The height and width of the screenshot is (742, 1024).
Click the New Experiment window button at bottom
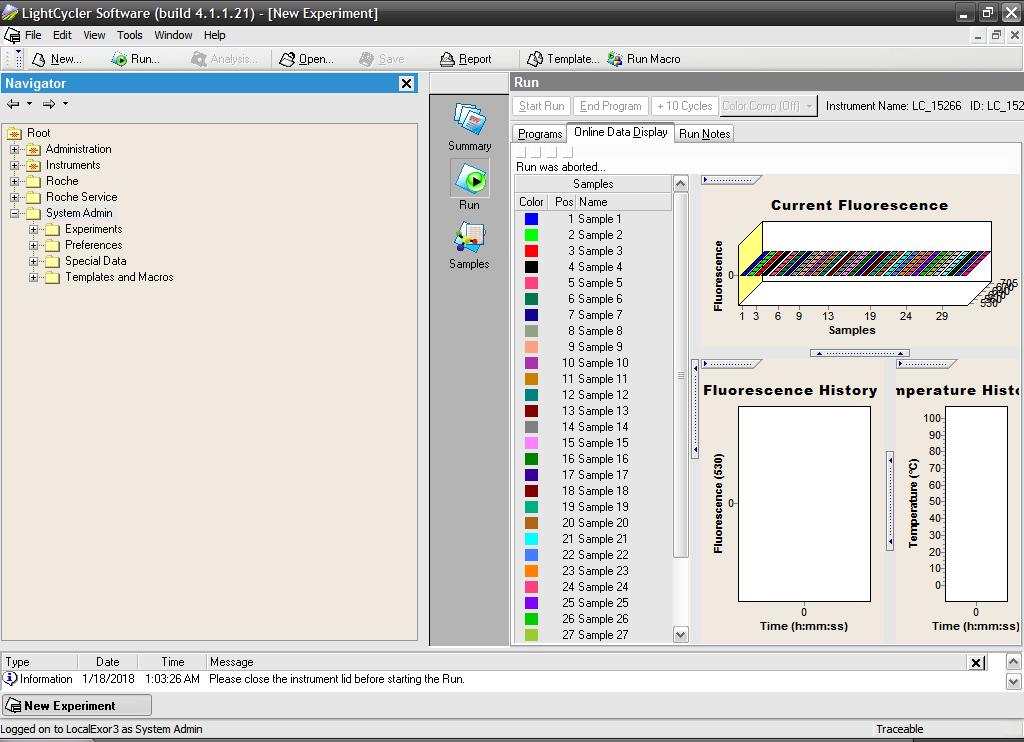[x=77, y=705]
